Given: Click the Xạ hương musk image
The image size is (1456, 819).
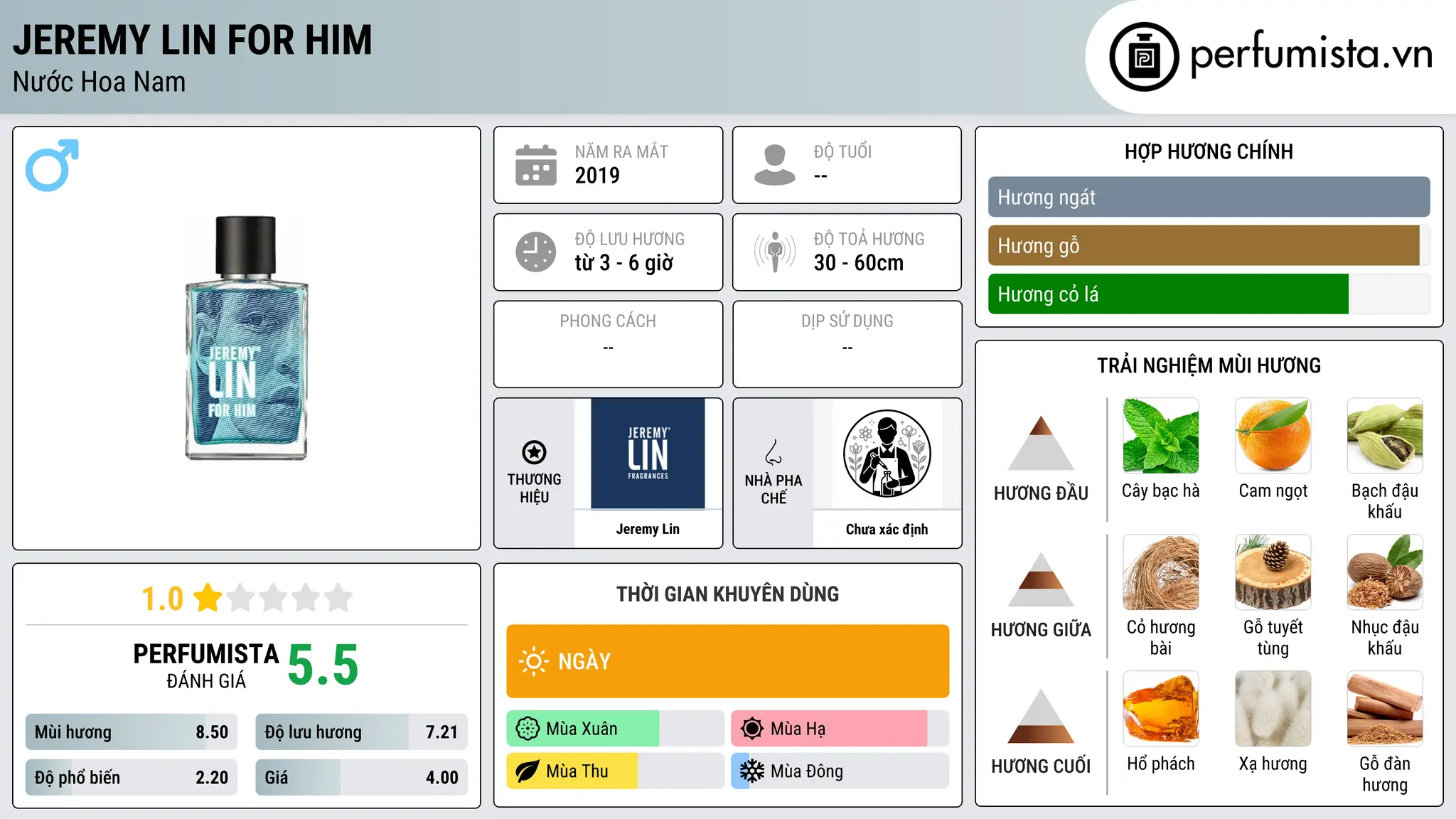Looking at the screenshot, I should coord(1273,709).
